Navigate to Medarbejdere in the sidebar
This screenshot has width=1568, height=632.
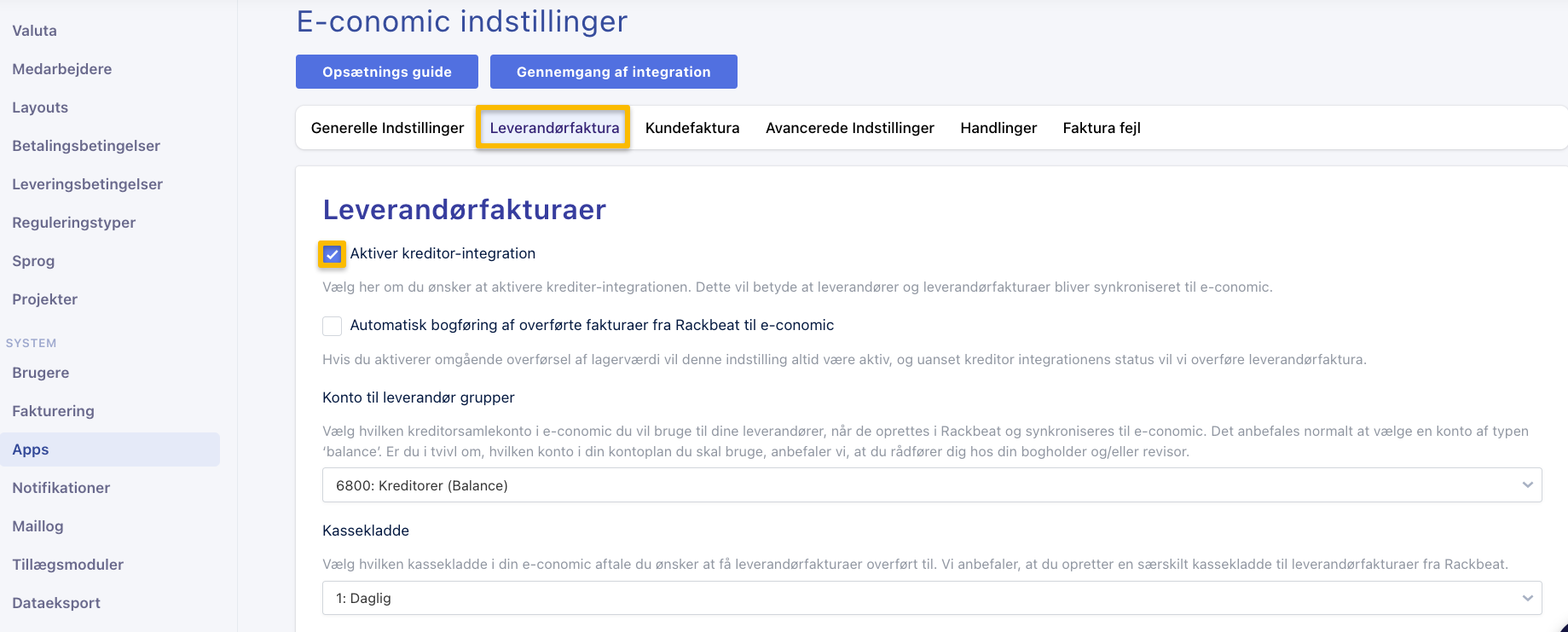(62, 69)
